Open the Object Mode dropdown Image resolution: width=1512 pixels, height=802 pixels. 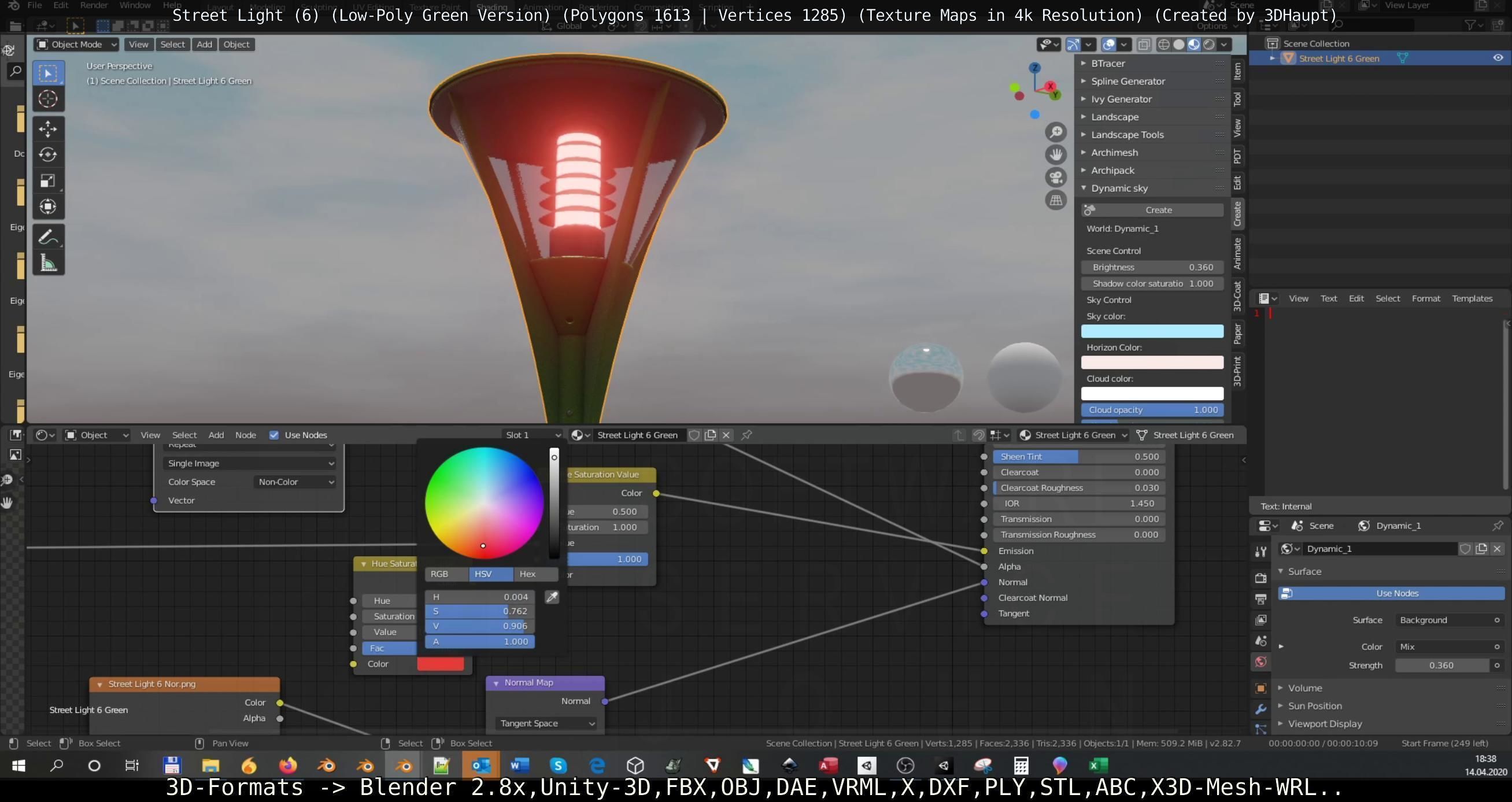point(76,45)
